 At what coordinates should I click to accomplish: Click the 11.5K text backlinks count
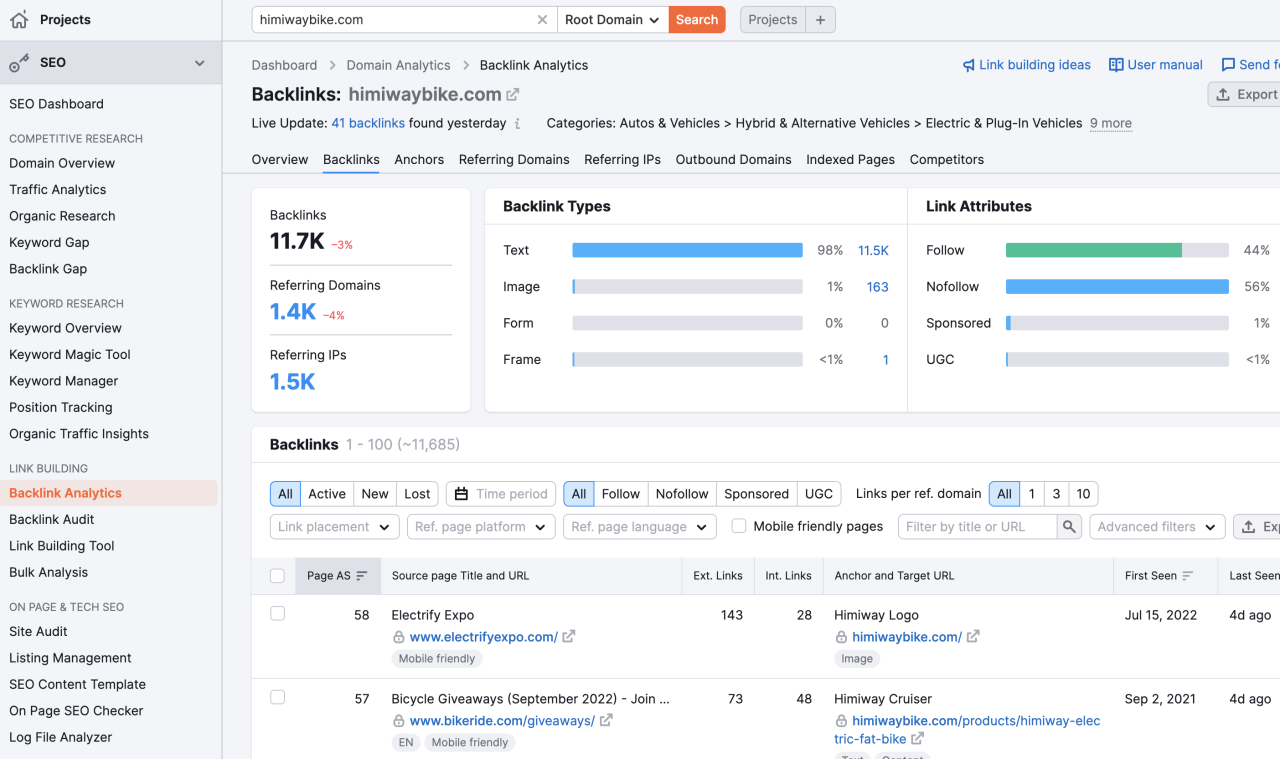(x=873, y=251)
